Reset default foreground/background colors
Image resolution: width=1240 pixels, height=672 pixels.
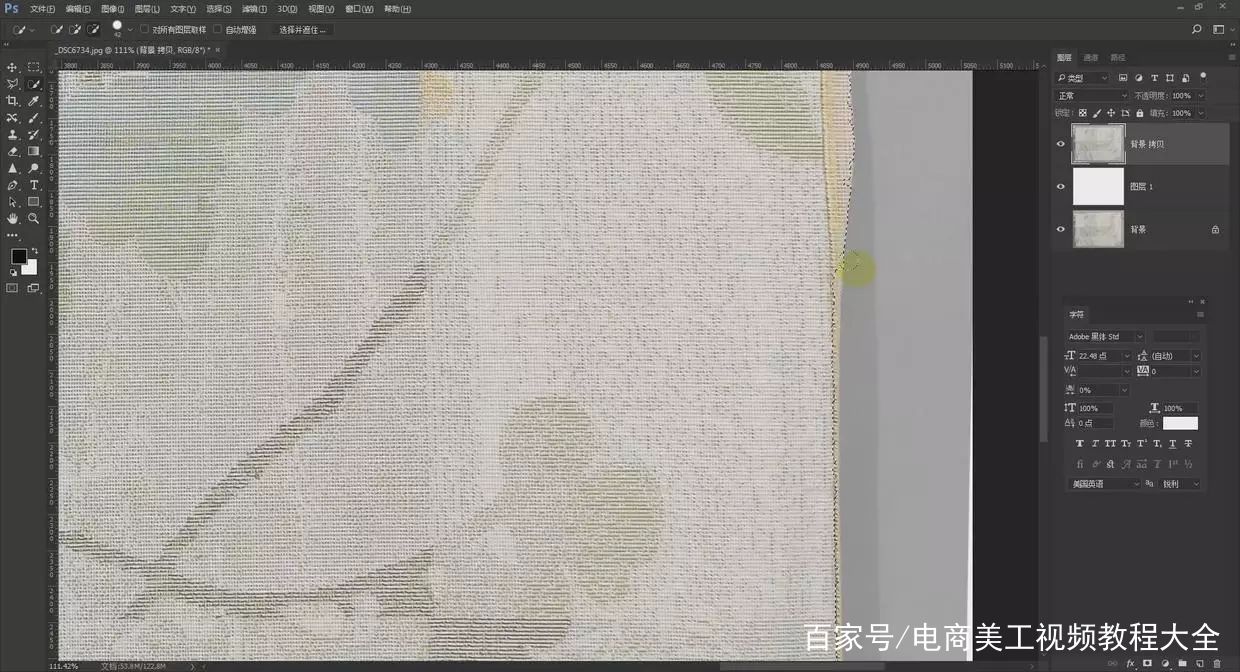[x=13, y=271]
